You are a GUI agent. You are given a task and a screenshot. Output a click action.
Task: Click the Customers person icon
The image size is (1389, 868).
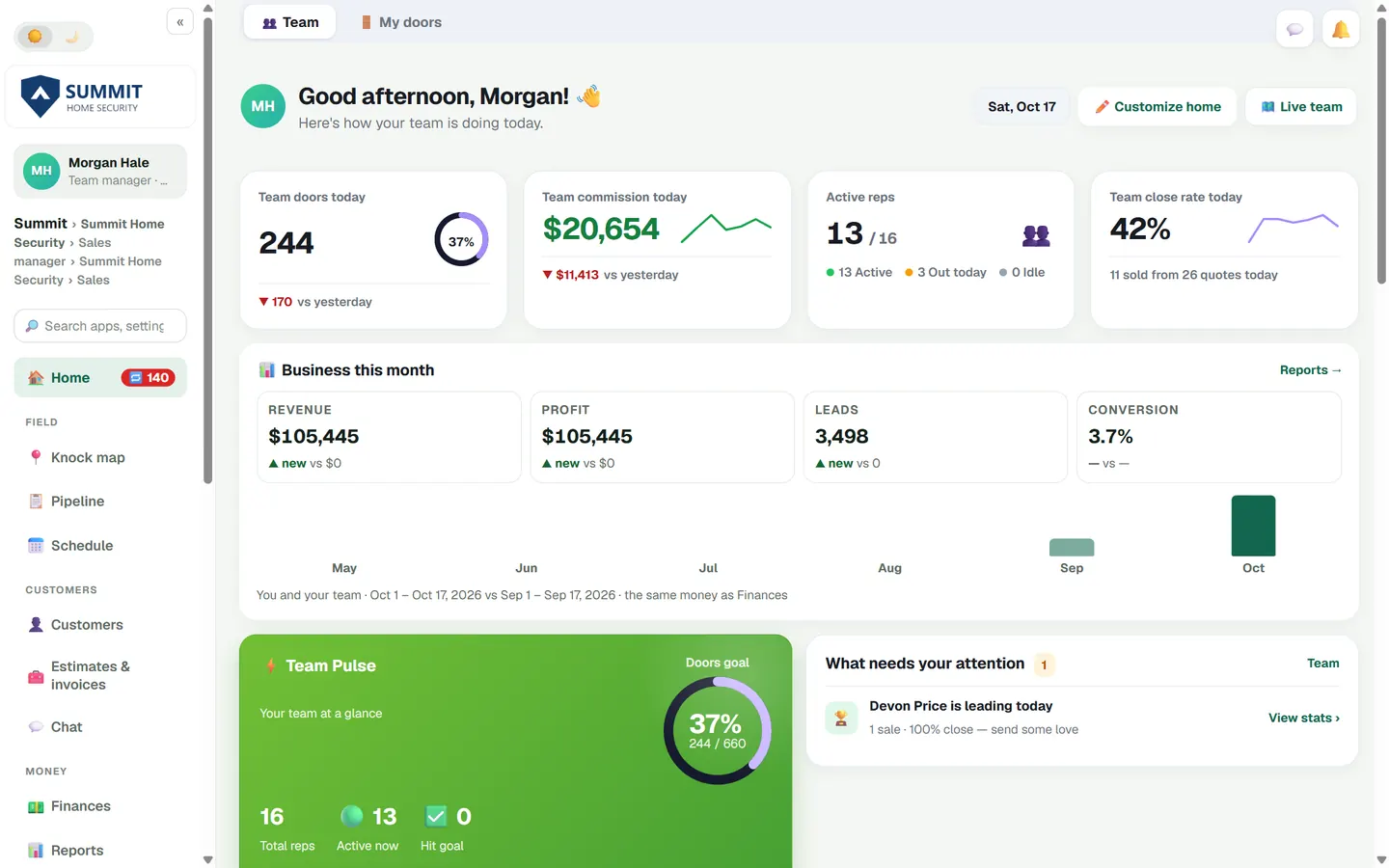click(x=36, y=625)
